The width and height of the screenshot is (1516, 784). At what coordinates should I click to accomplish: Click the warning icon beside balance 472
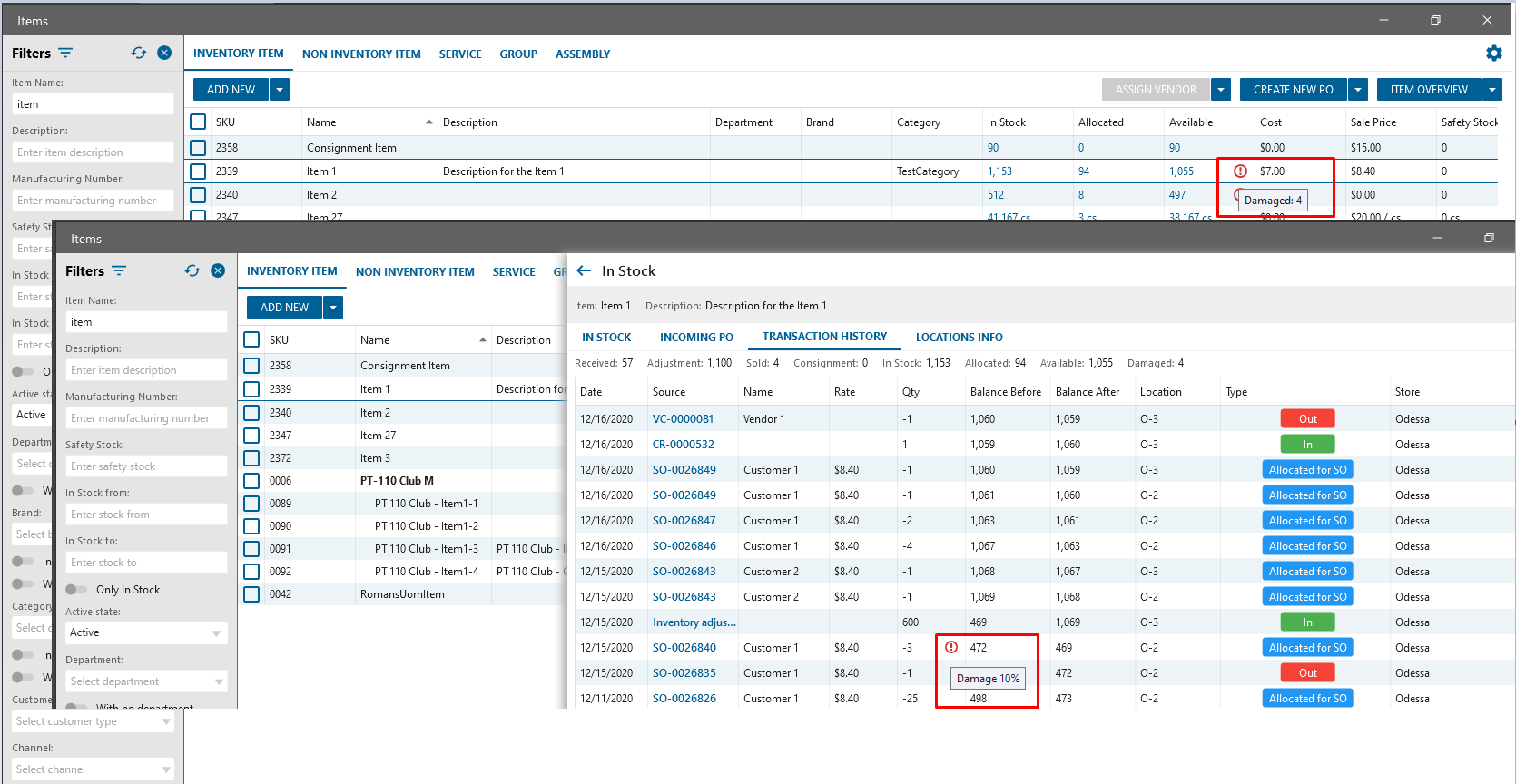point(951,648)
